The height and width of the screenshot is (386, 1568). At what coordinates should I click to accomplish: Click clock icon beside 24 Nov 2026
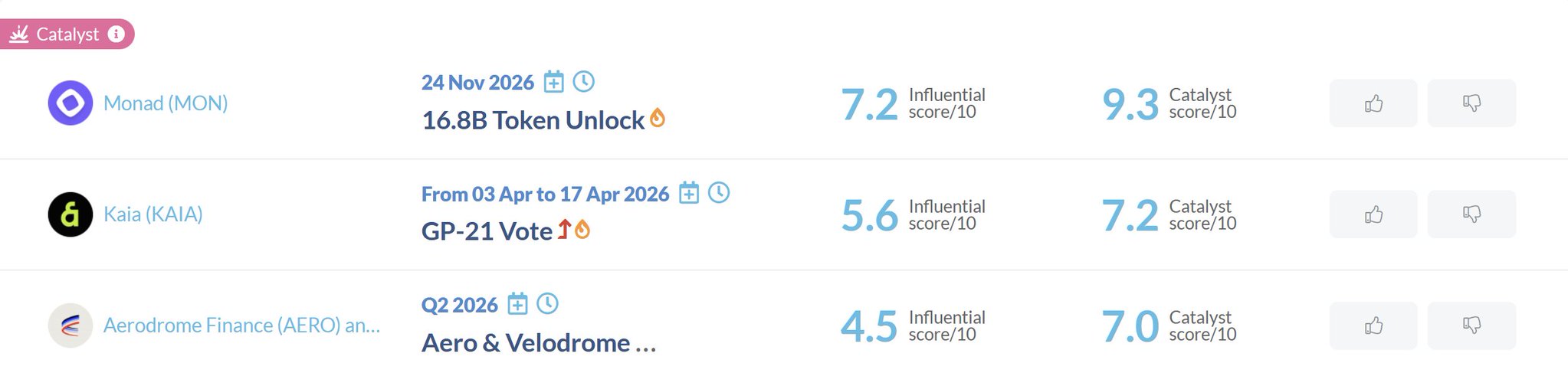point(584,81)
